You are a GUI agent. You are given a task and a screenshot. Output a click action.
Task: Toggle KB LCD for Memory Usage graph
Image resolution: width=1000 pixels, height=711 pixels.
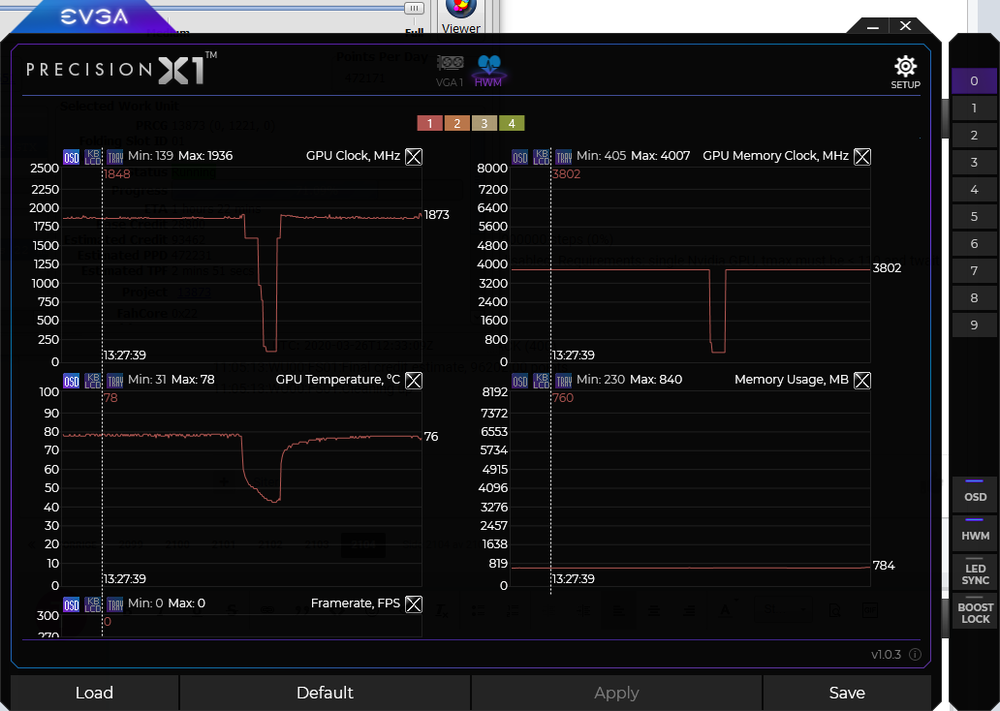click(x=541, y=381)
